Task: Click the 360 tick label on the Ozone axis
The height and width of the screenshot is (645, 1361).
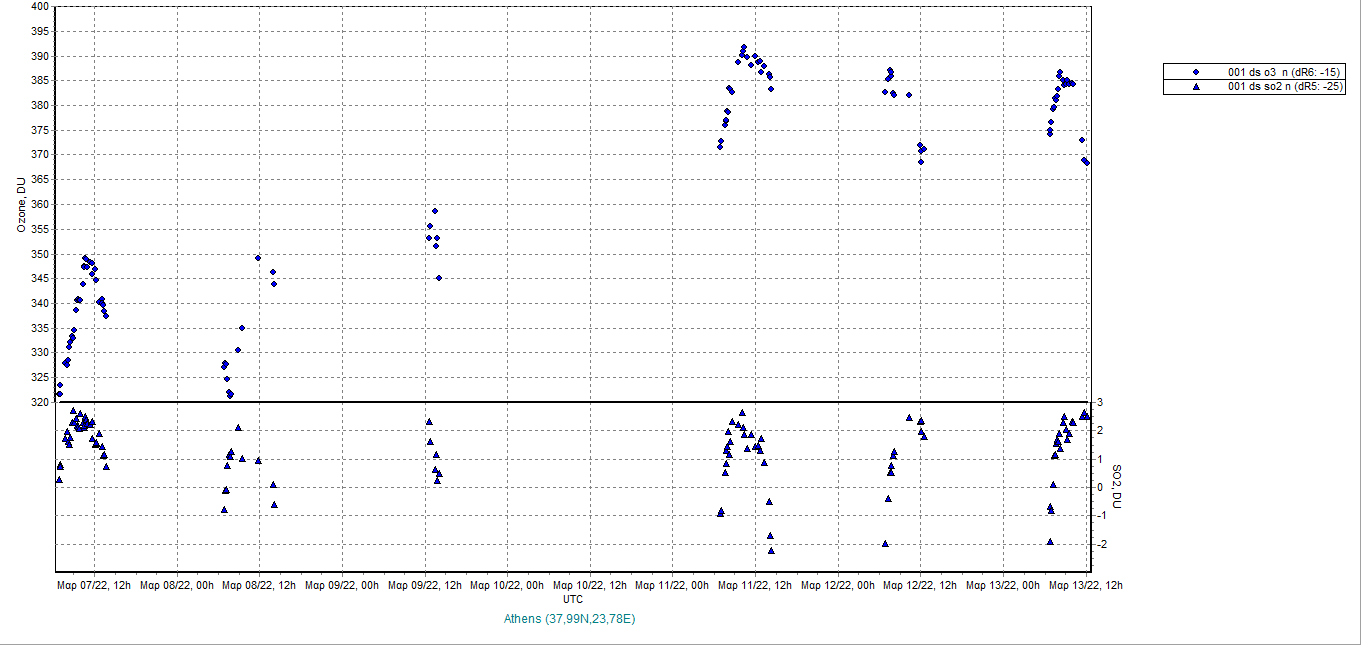Action: tap(39, 204)
